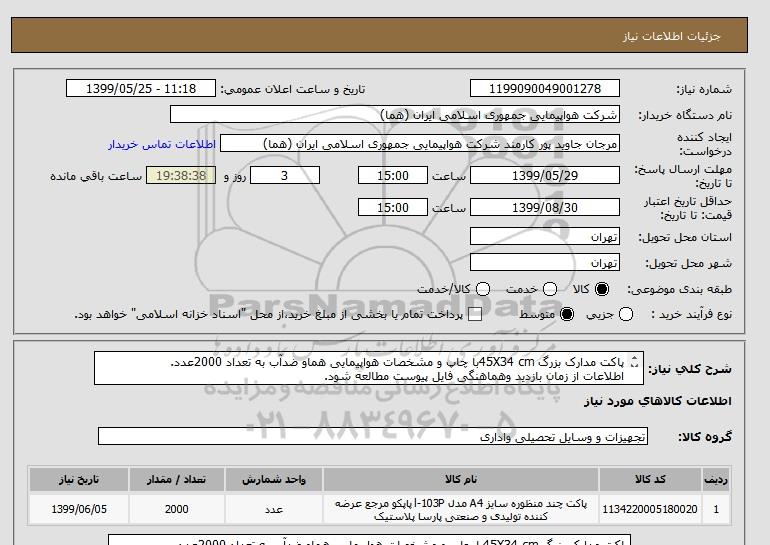The height and width of the screenshot is (545, 770).
Task: Click the طبقه بندی موضوعی label
Action: coord(679,289)
